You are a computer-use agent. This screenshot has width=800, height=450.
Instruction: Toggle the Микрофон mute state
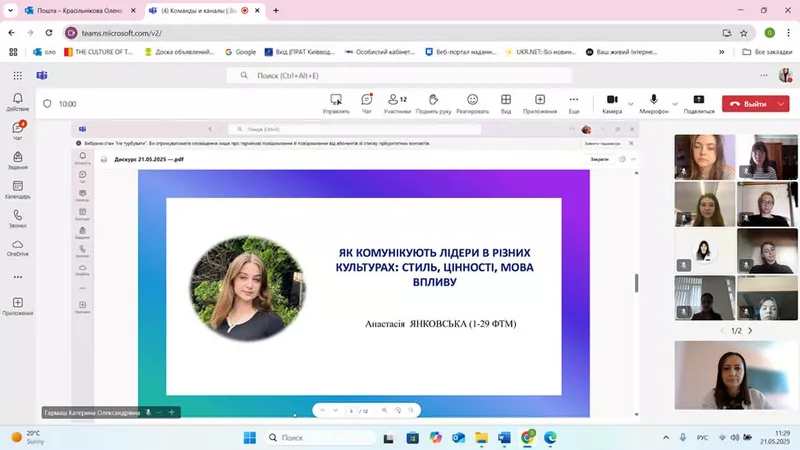point(654,104)
